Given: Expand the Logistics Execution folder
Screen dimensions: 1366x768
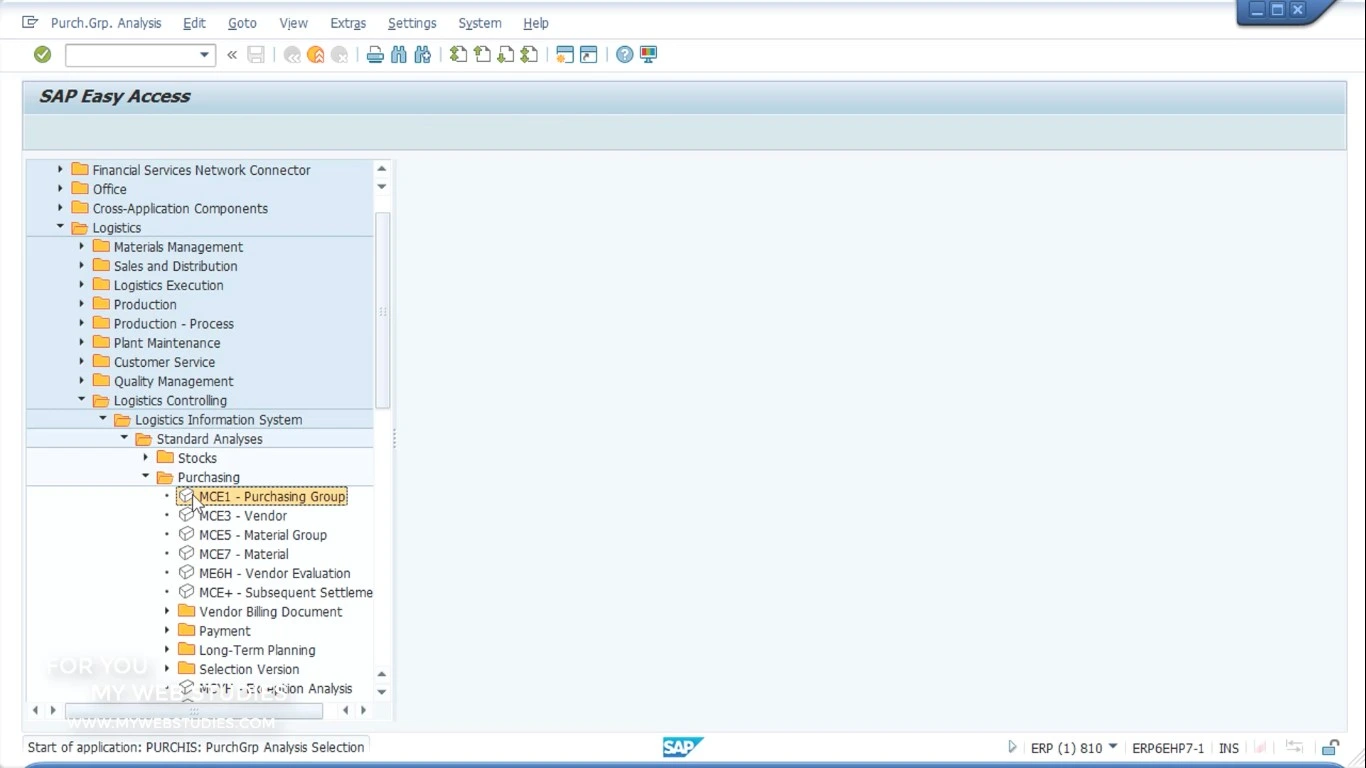Looking at the screenshot, I should (x=81, y=285).
